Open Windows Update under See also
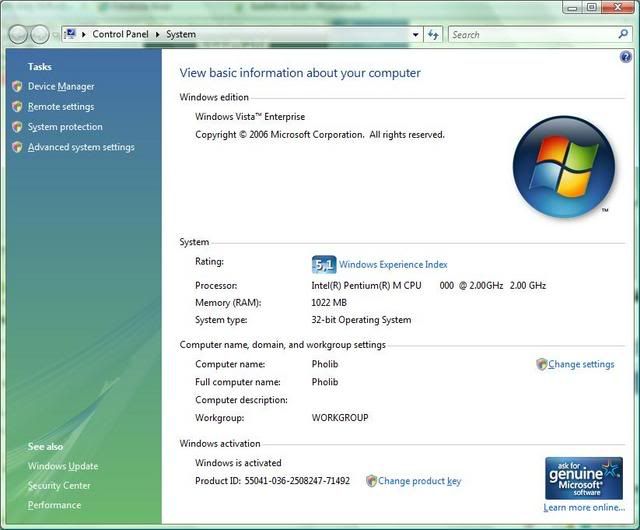Screen dimensions: 640x530 tap(63, 466)
